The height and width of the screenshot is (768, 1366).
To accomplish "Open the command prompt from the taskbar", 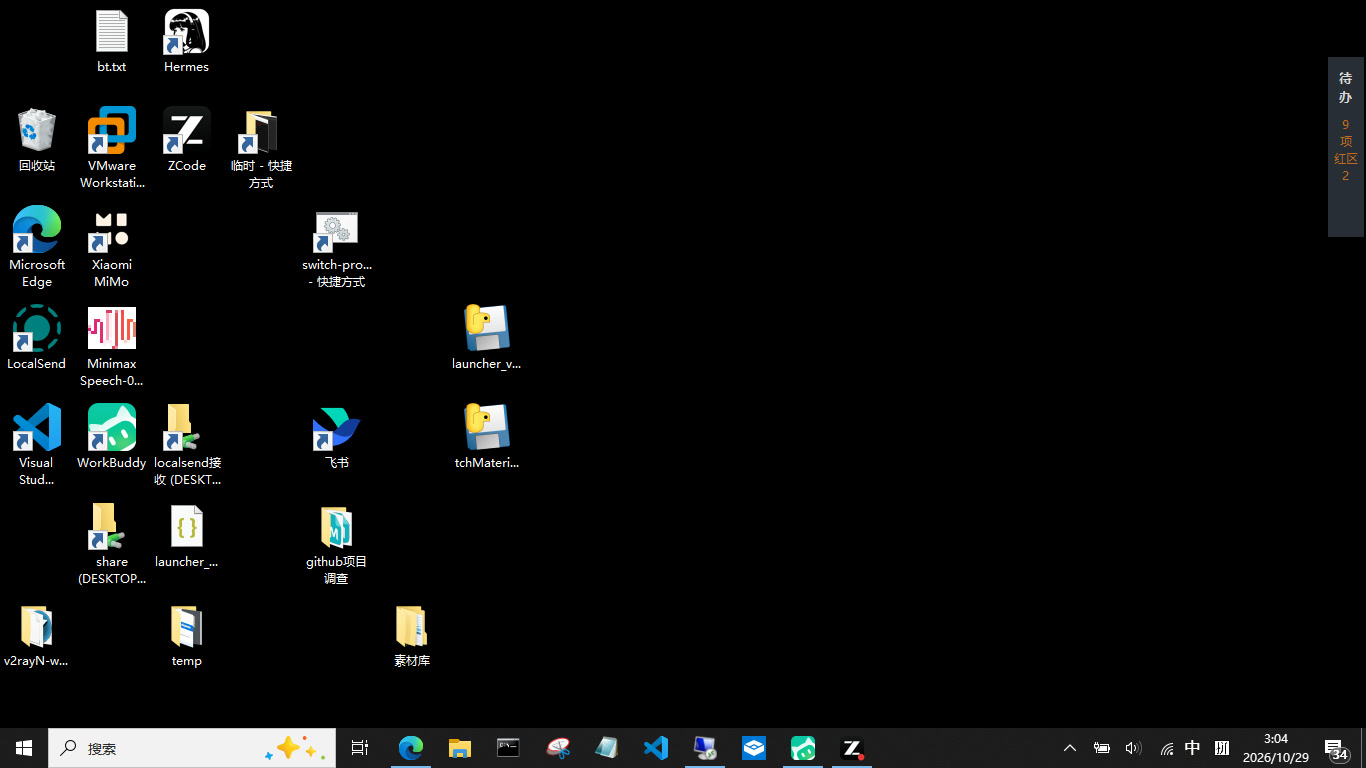I will pyautogui.click(x=509, y=748).
